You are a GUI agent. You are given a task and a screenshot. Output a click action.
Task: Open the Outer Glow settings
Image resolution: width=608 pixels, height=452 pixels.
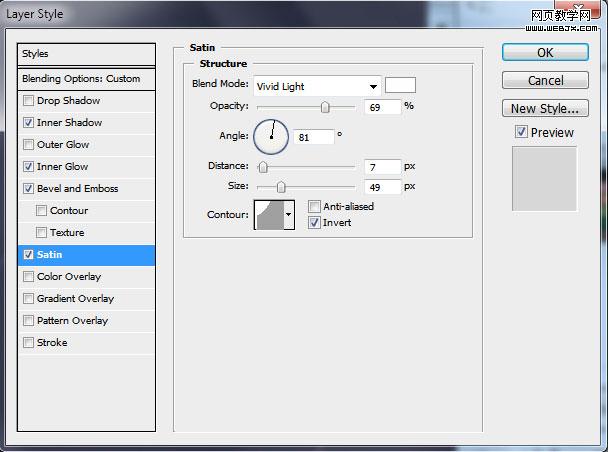coord(63,145)
